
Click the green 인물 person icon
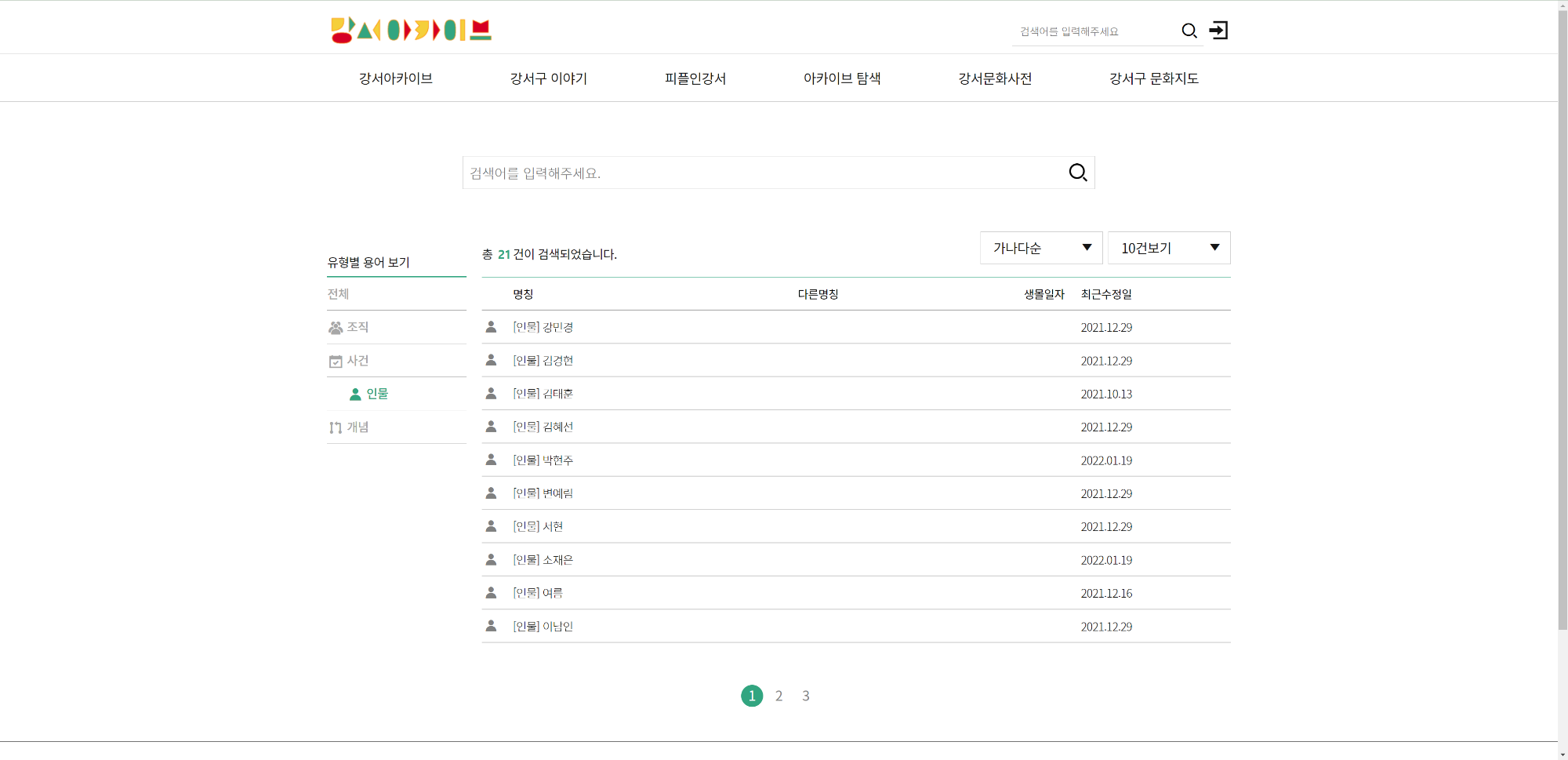(355, 395)
